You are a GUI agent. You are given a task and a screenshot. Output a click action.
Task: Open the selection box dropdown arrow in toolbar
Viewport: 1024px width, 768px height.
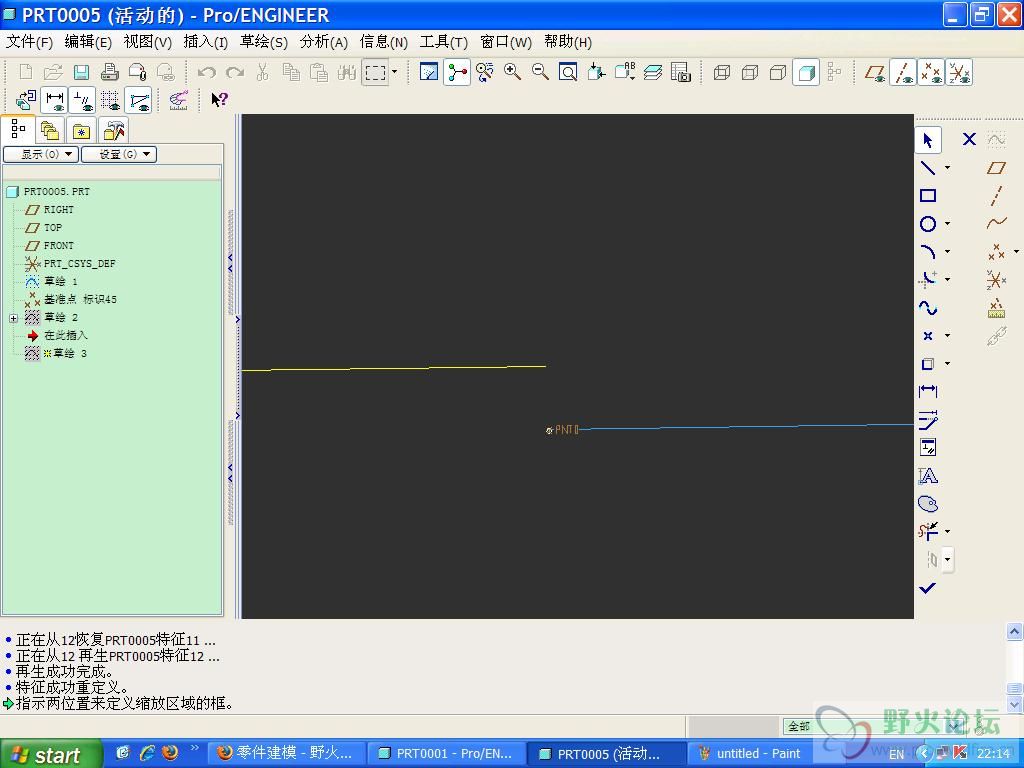click(x=394, y=72)
